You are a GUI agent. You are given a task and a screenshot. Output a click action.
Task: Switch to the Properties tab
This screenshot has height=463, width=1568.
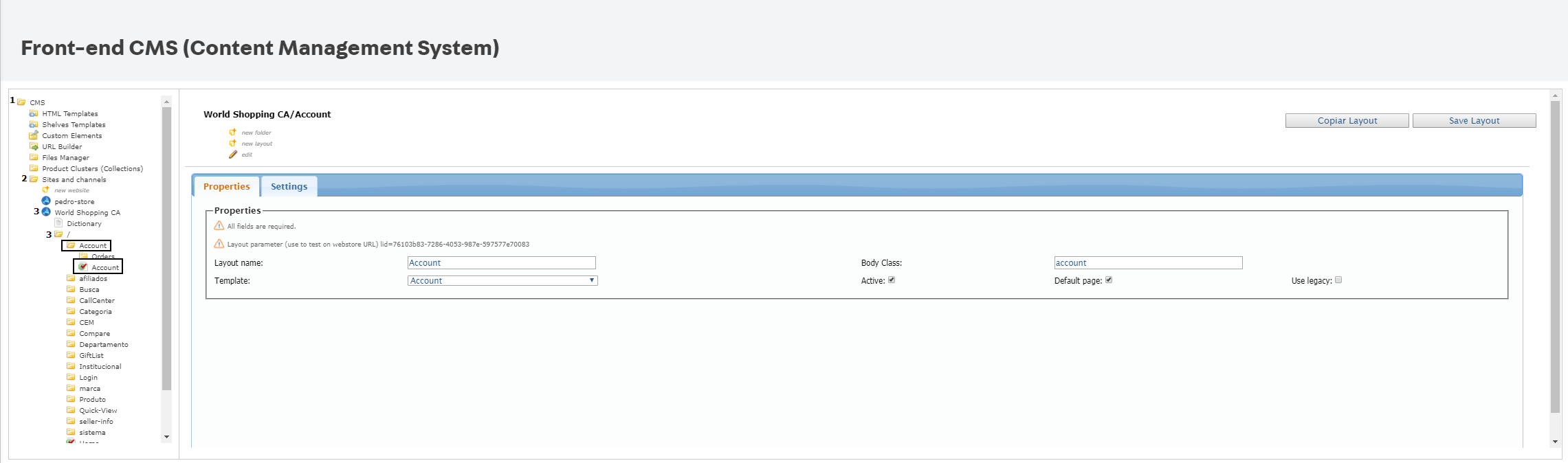tap(227, 186)
